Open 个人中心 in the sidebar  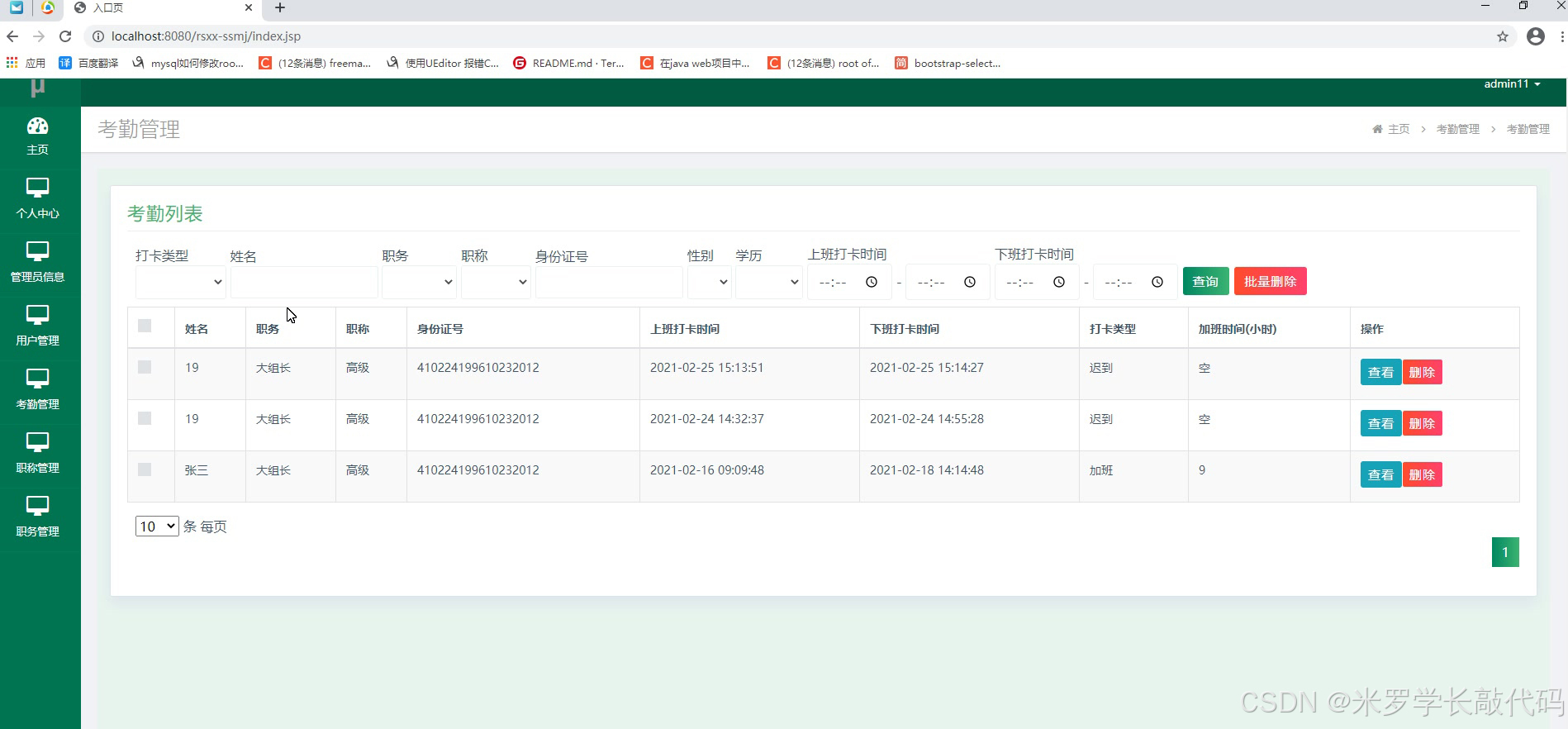pyautogui.click(x=38, y=200)
